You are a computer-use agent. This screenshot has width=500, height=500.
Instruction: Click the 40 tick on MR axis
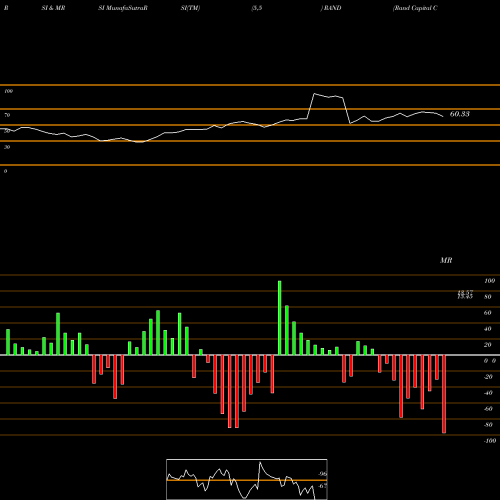click(x=488, y=329)
